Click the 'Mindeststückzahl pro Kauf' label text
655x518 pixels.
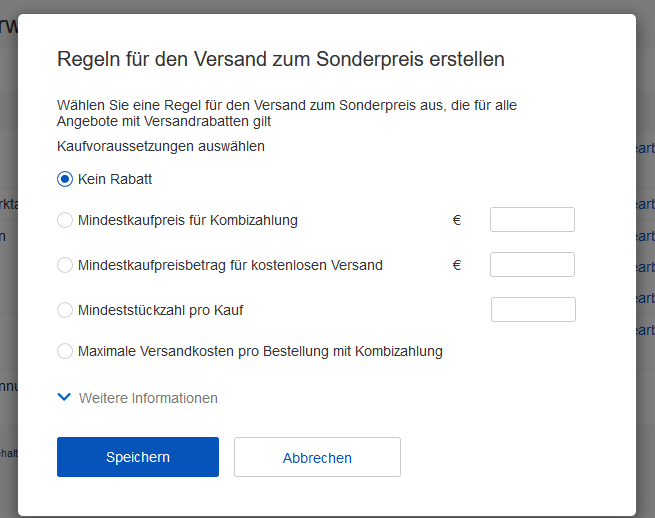click(161, 310)
